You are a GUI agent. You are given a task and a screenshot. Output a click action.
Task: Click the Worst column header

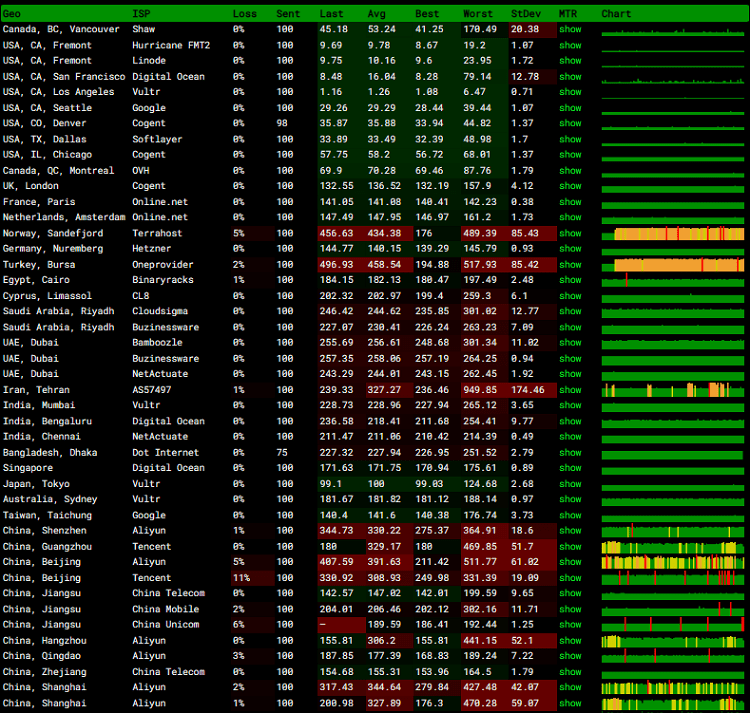click(478, 13)
